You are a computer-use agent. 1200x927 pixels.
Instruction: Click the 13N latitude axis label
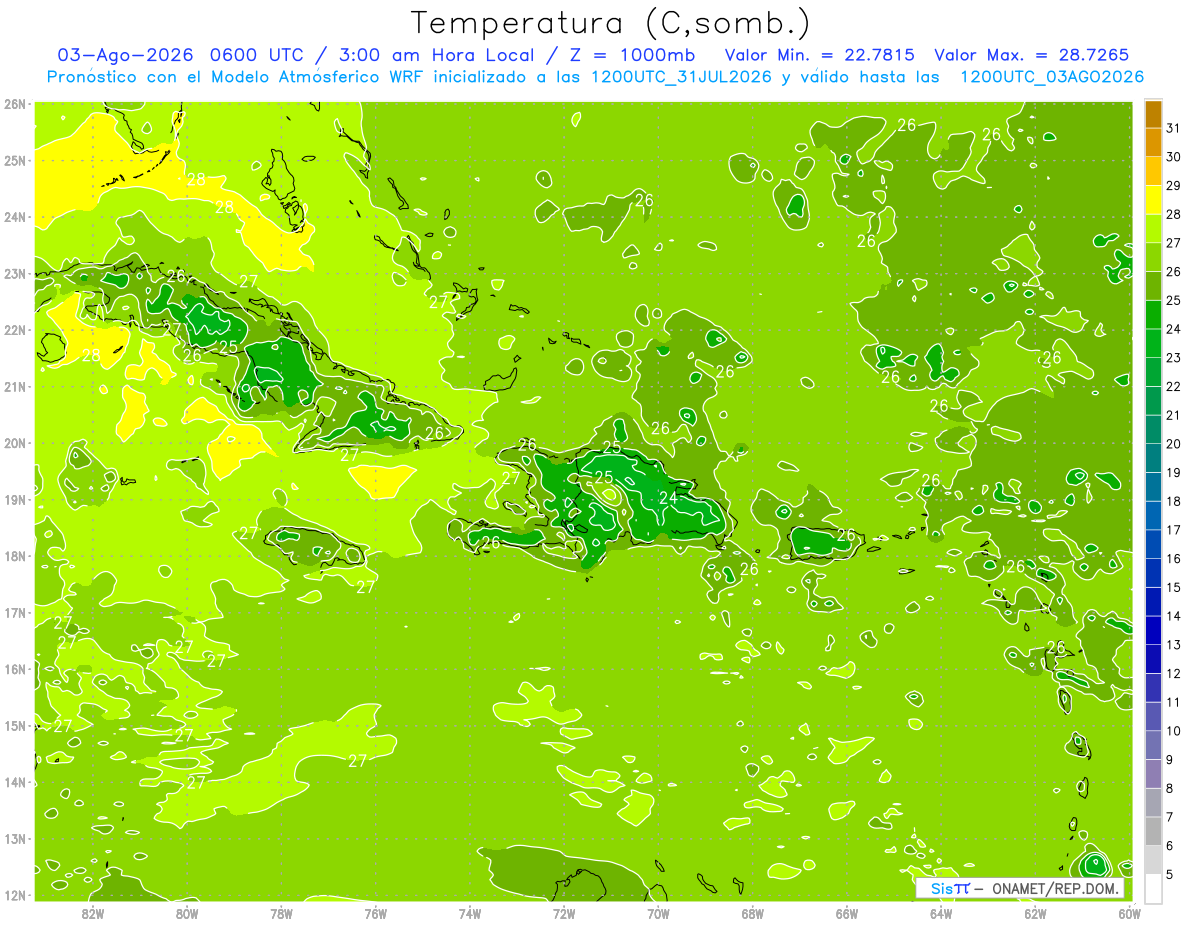click(x=15, y=838)
